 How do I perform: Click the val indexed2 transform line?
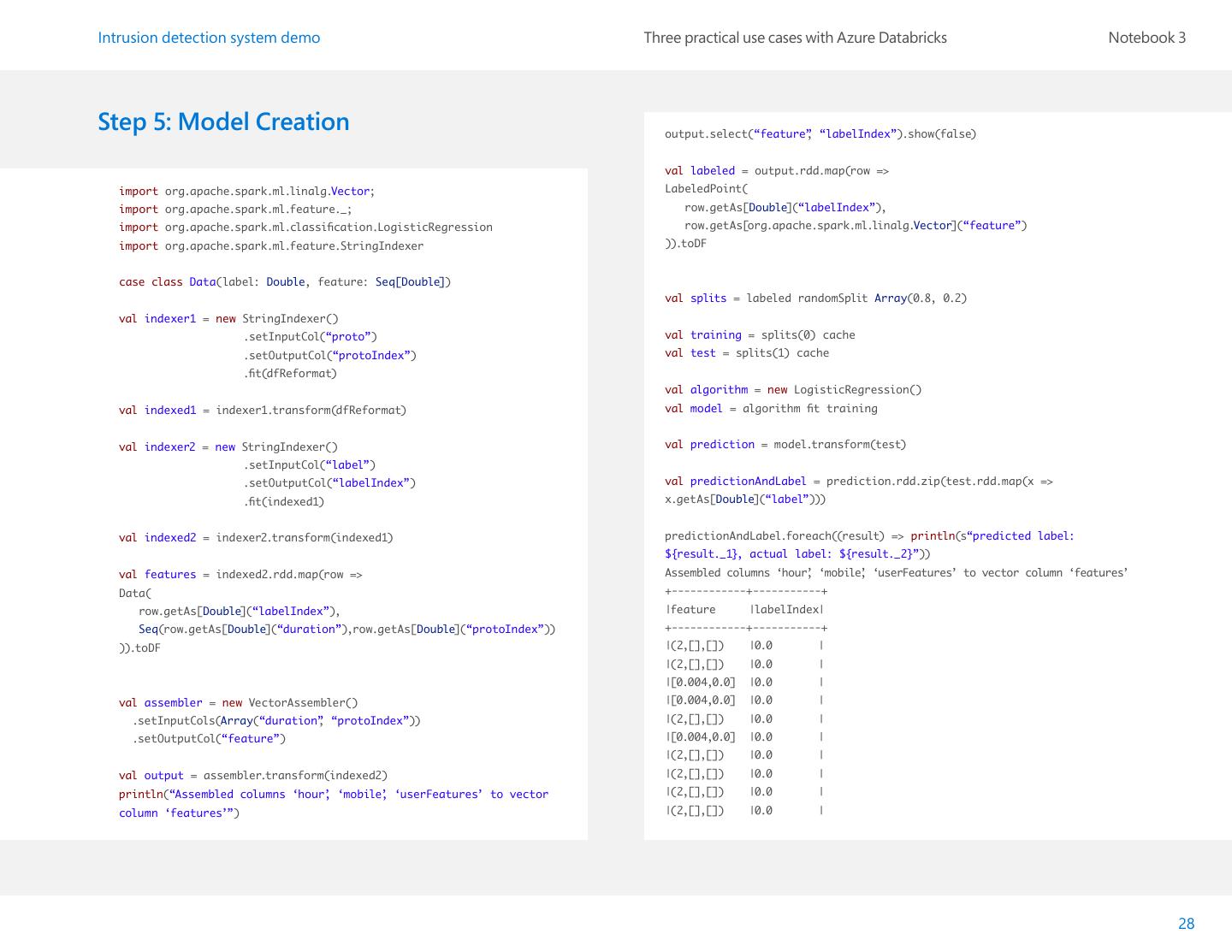pos(256,538)
